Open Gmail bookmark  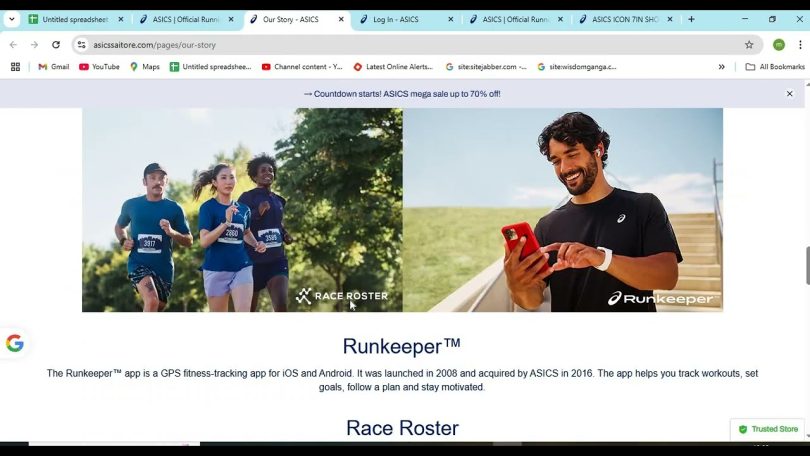point(54,67)
